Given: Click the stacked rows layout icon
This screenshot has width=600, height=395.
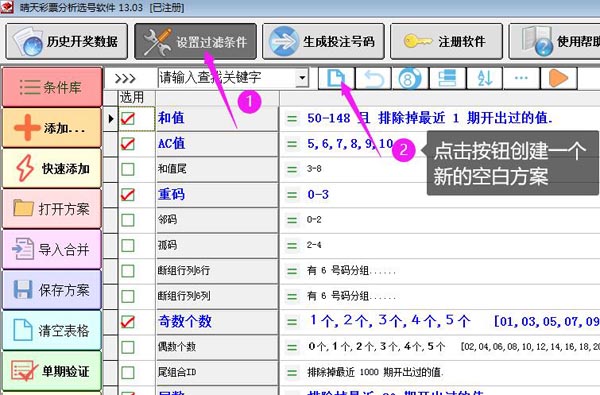Looking at the screenshot, I should [447, 78].
